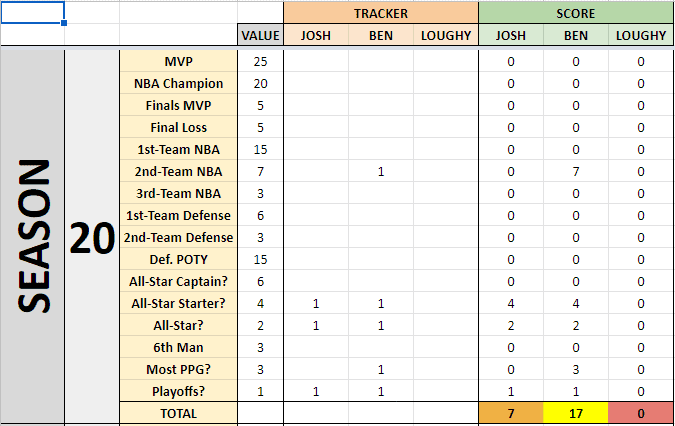This screenshot has height=426, width=675.
Task: Click Loughy's red total score cell
Action: click(x=641, y=413)
